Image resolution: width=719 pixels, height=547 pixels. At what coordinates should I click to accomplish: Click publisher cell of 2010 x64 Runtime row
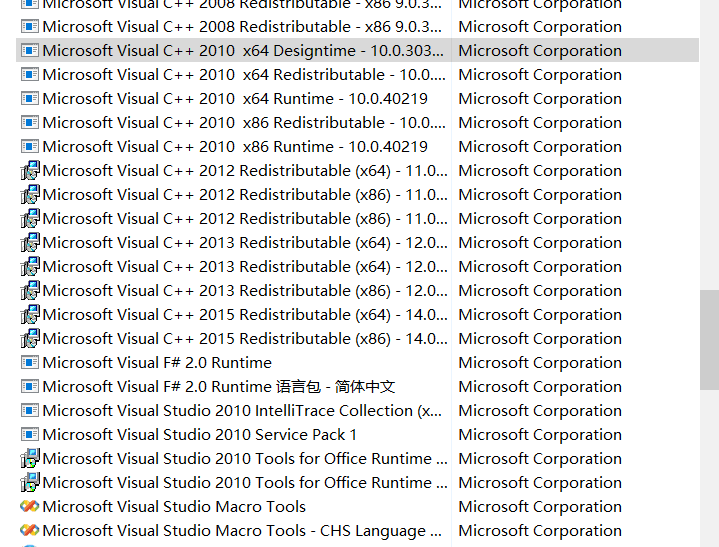(540, 98)
